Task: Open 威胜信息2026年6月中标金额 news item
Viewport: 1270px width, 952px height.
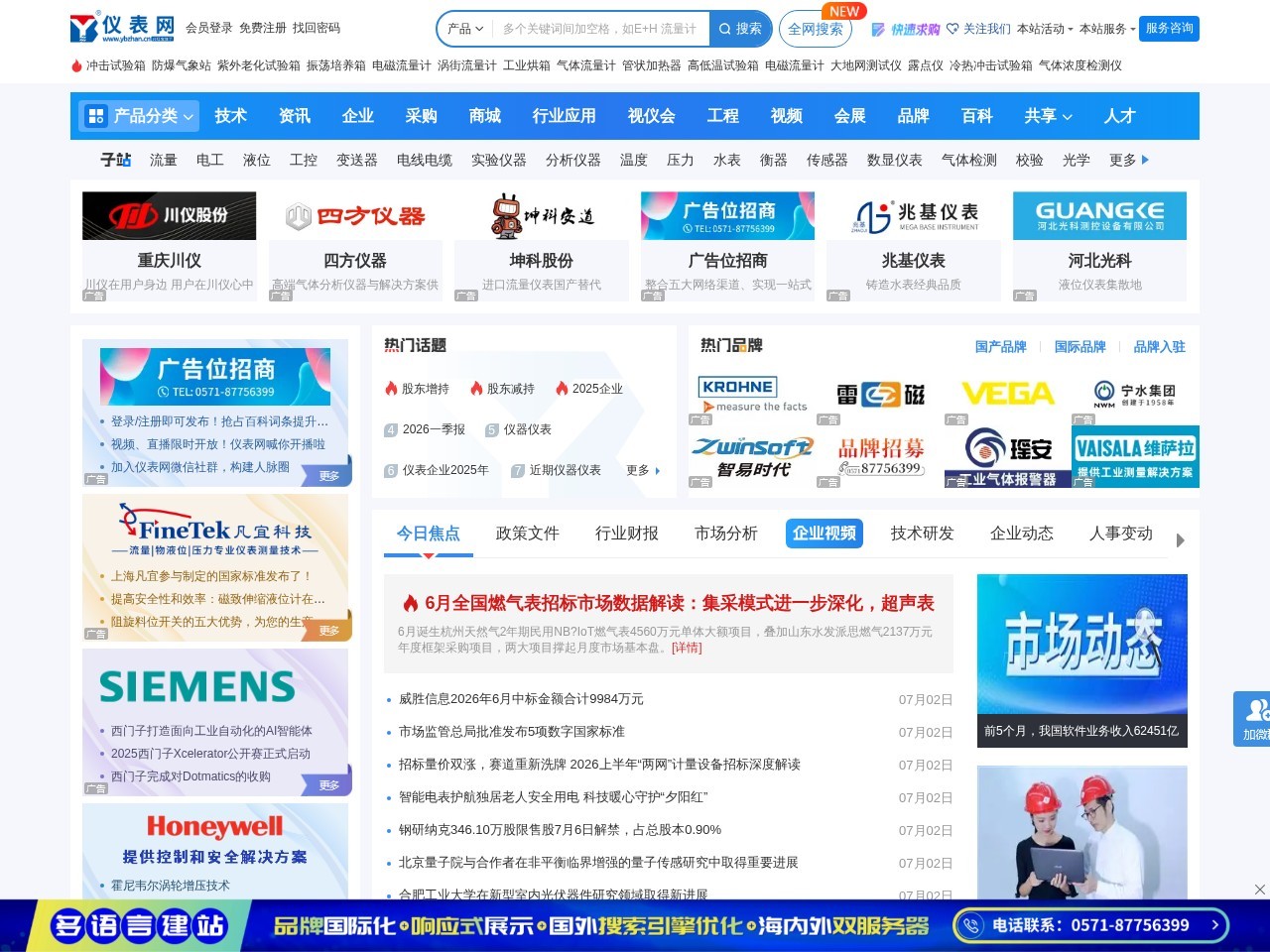Action: 521,699
